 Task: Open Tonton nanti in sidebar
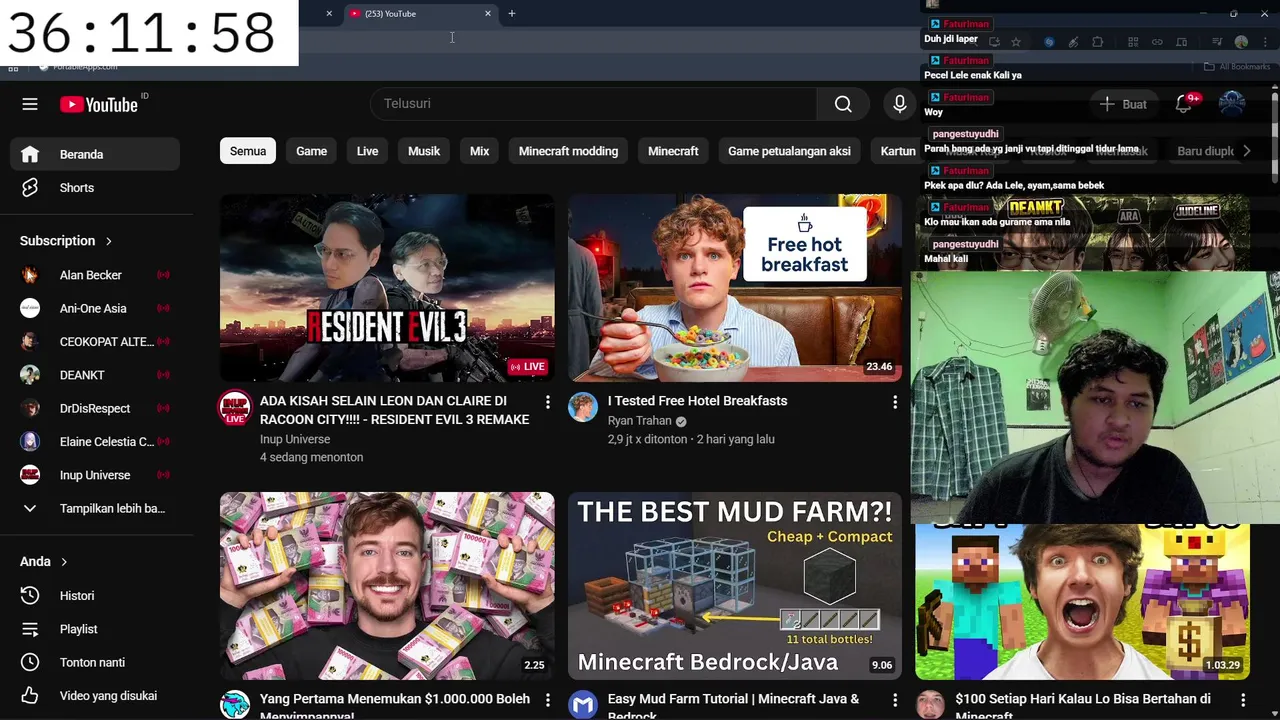pos(95,662)
